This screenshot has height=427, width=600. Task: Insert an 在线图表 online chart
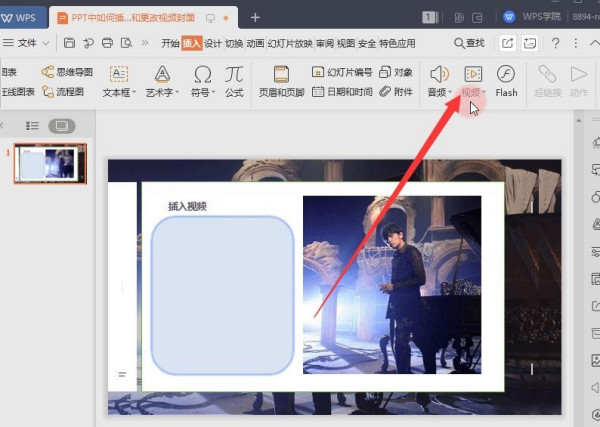pyautogui.click(x=18, y=92)
